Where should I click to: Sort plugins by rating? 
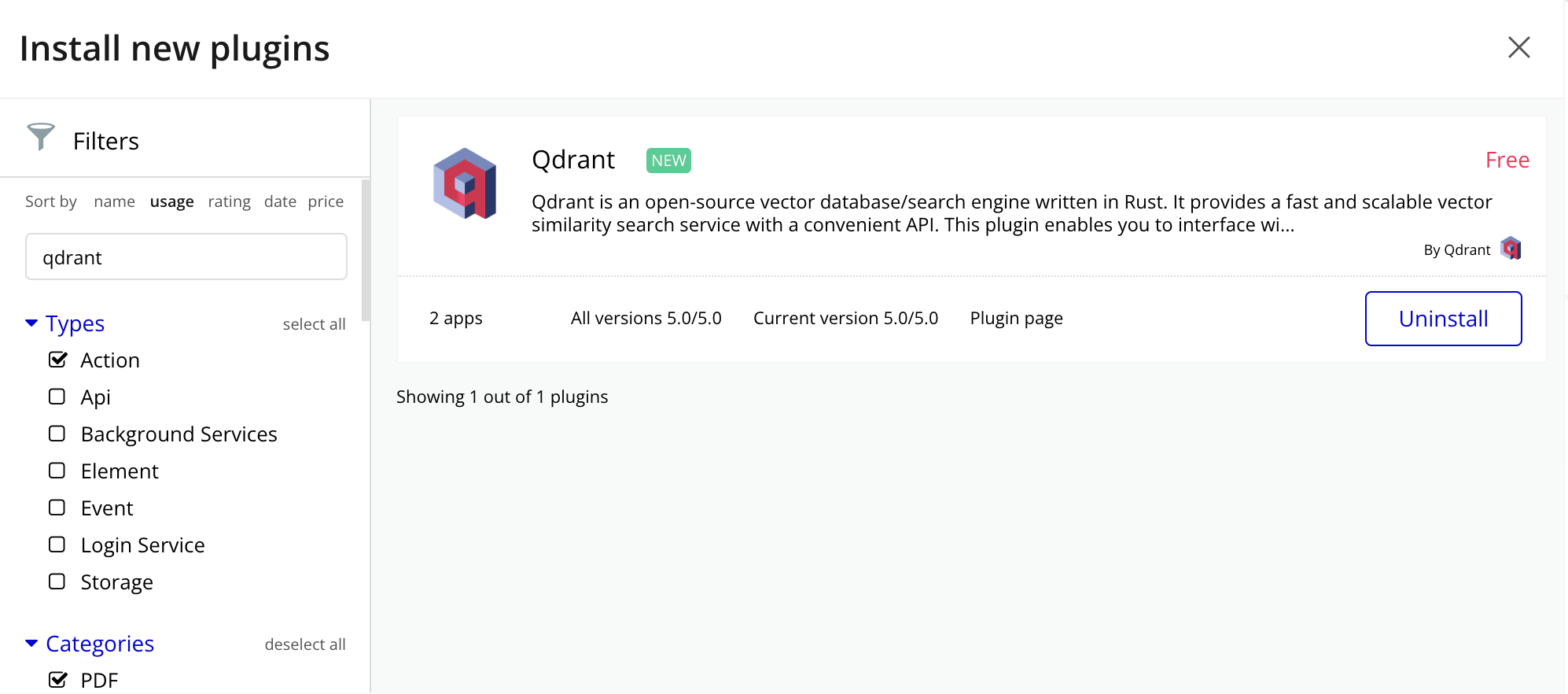point(229,201)
